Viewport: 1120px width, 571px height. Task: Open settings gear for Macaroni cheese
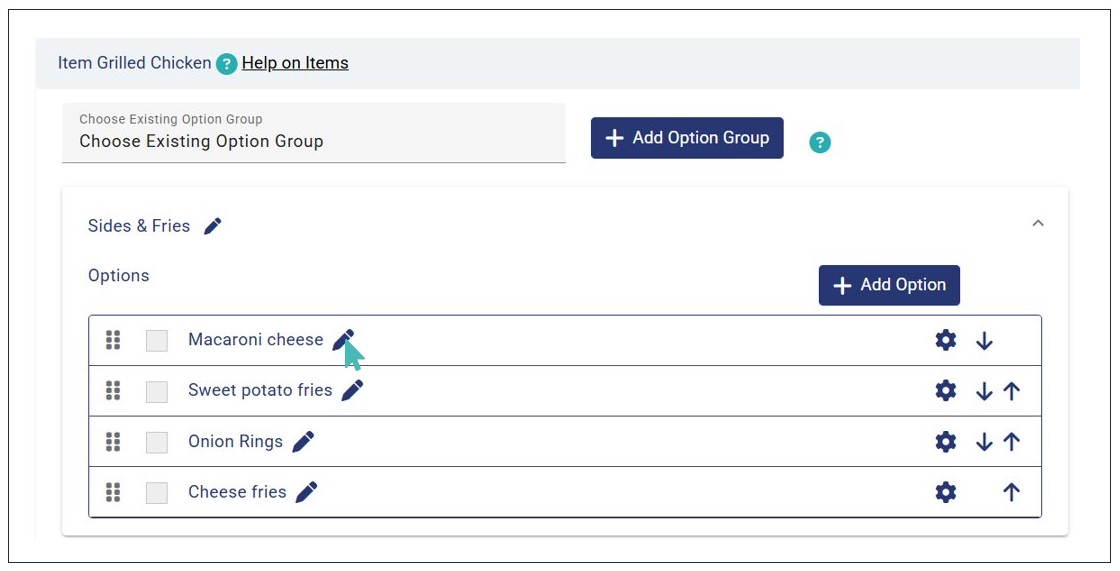coord(945,340)
